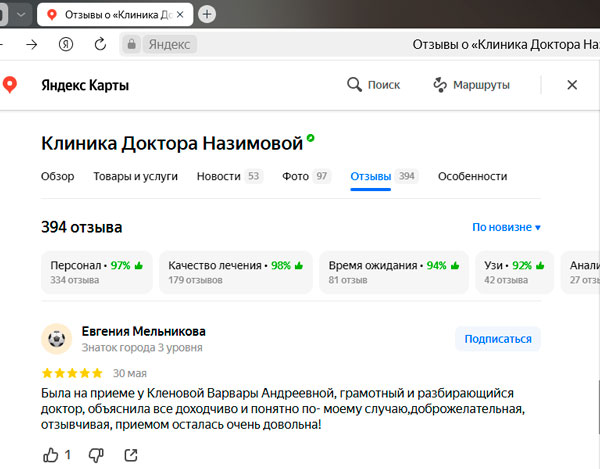Viewport: 600px width, 469px height.
Task: Click the thumbs-down dislike icon
Action: click(x=96, y=455)
